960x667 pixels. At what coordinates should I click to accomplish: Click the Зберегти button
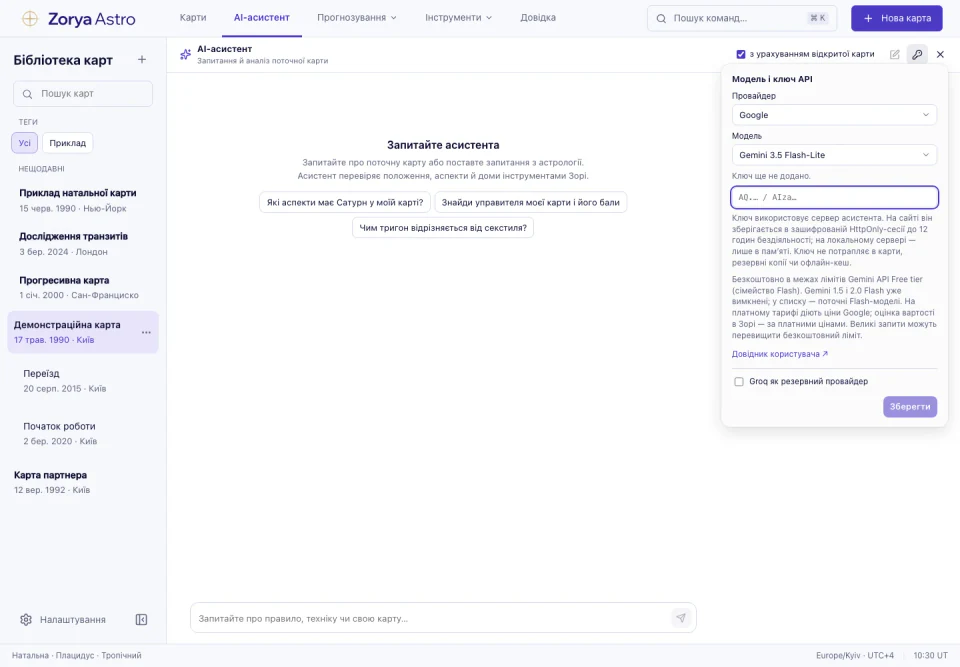(910, 407)
